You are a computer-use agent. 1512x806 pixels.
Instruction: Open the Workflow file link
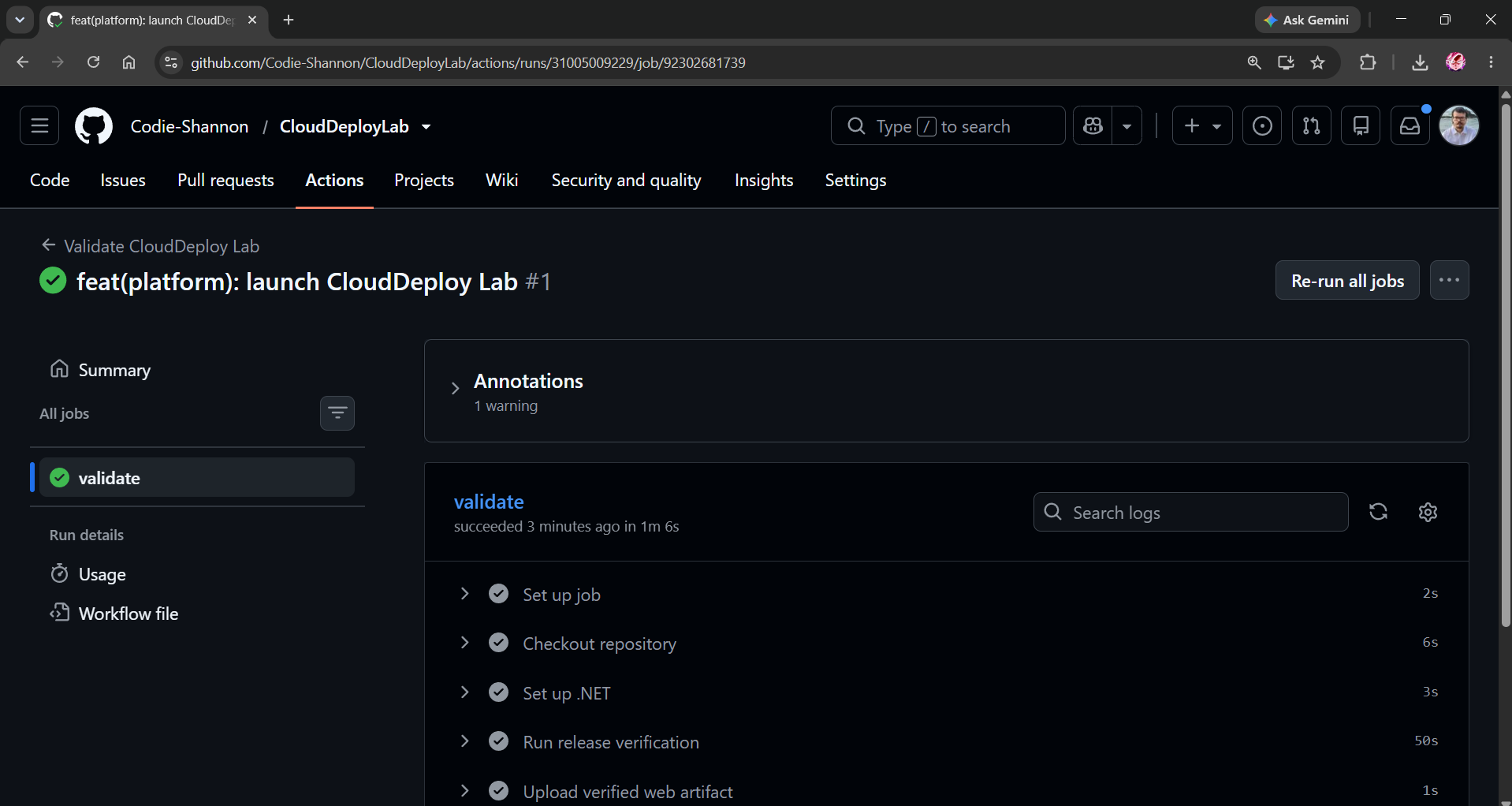[x=128, y=614]
